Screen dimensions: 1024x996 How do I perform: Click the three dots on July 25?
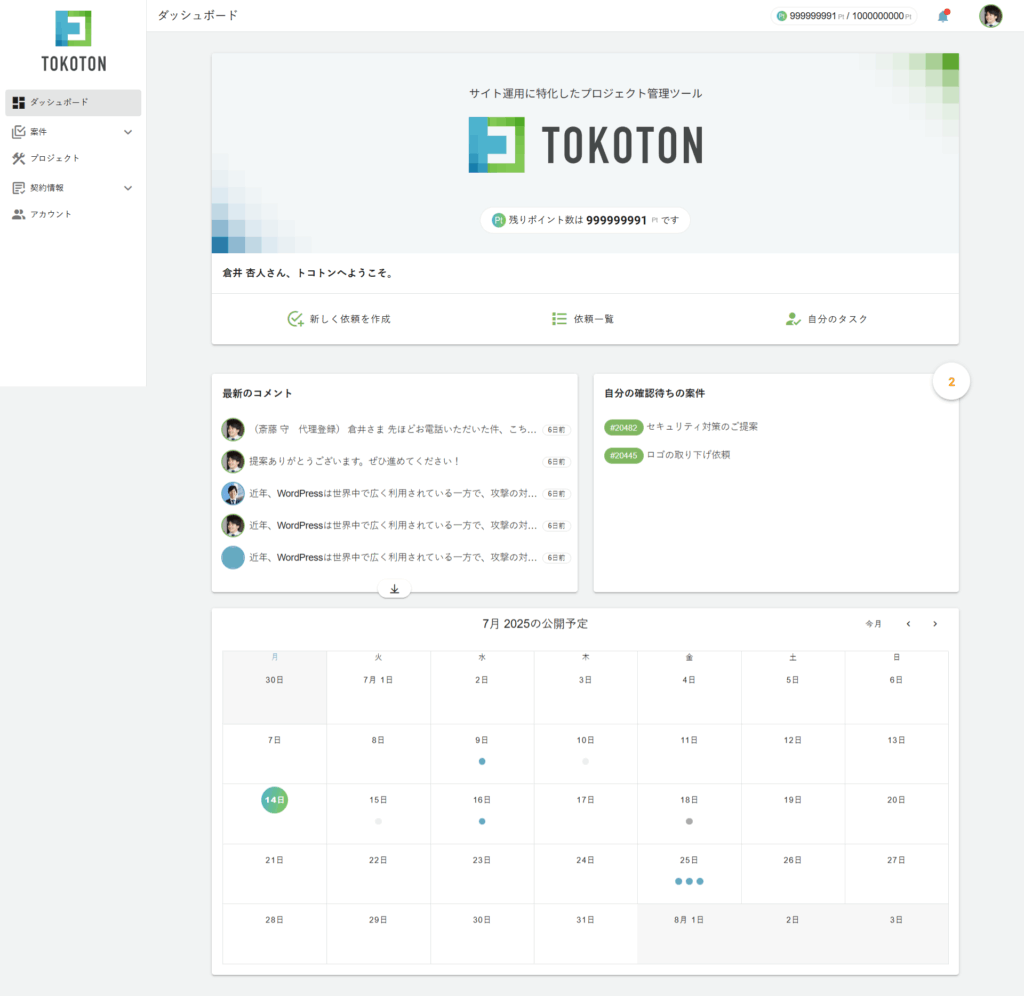pos(689,881)
